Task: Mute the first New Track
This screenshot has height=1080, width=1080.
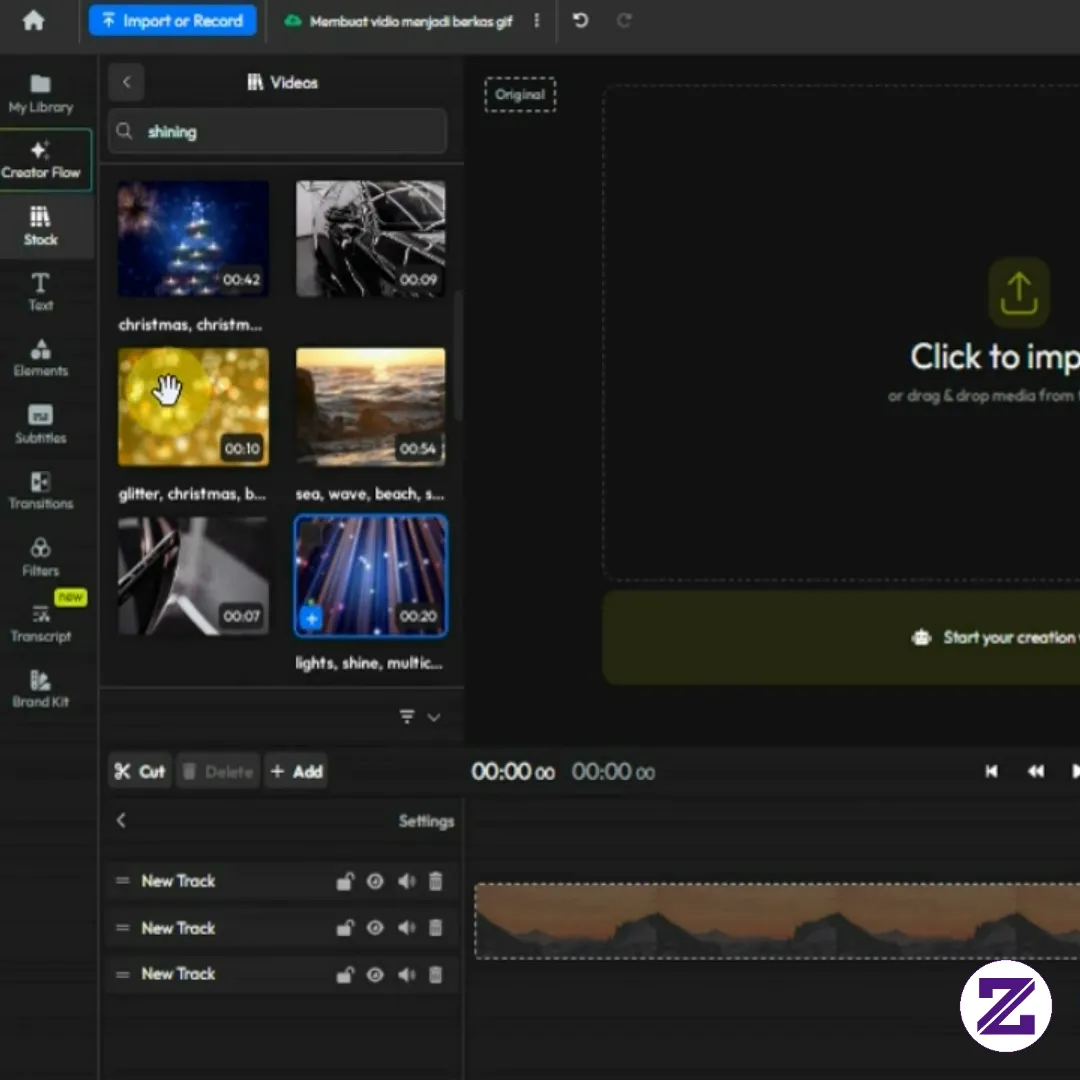Action: 406,881
